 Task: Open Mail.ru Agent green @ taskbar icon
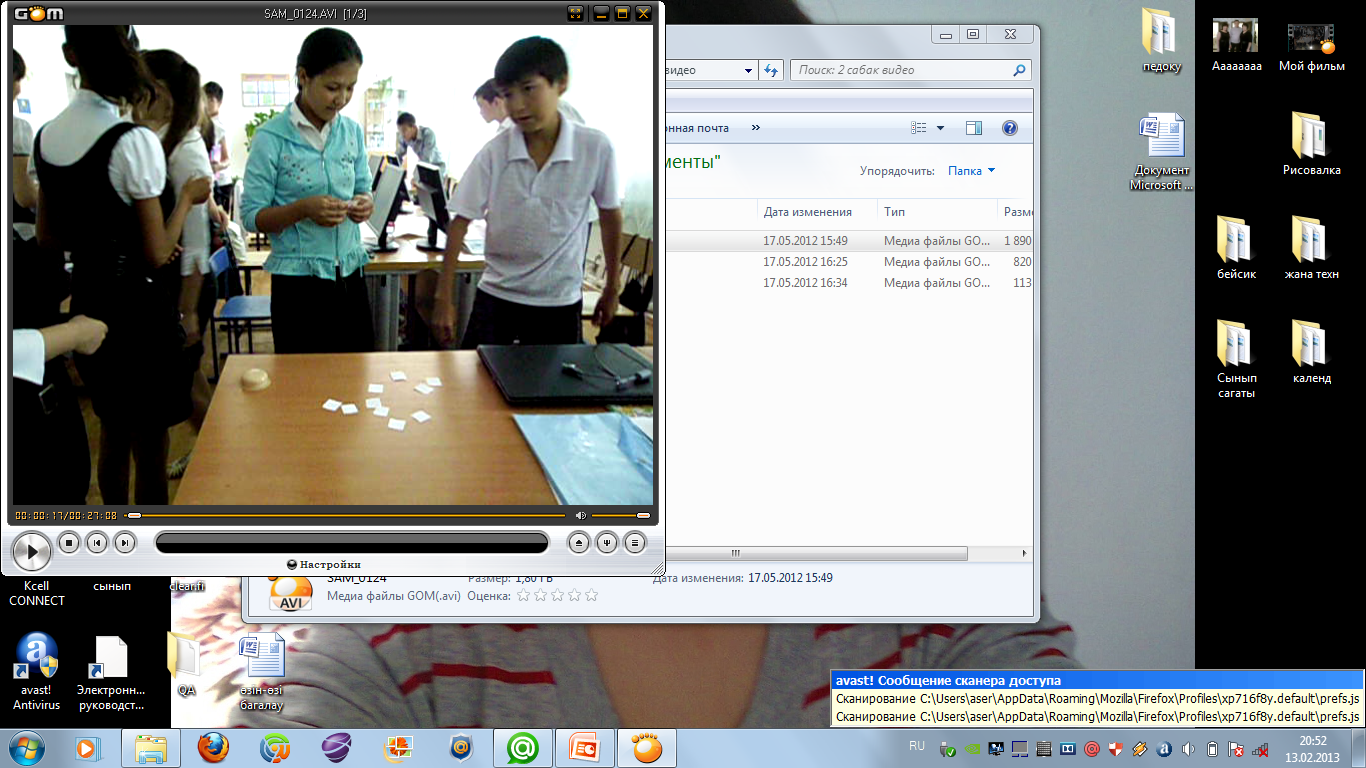523,748
